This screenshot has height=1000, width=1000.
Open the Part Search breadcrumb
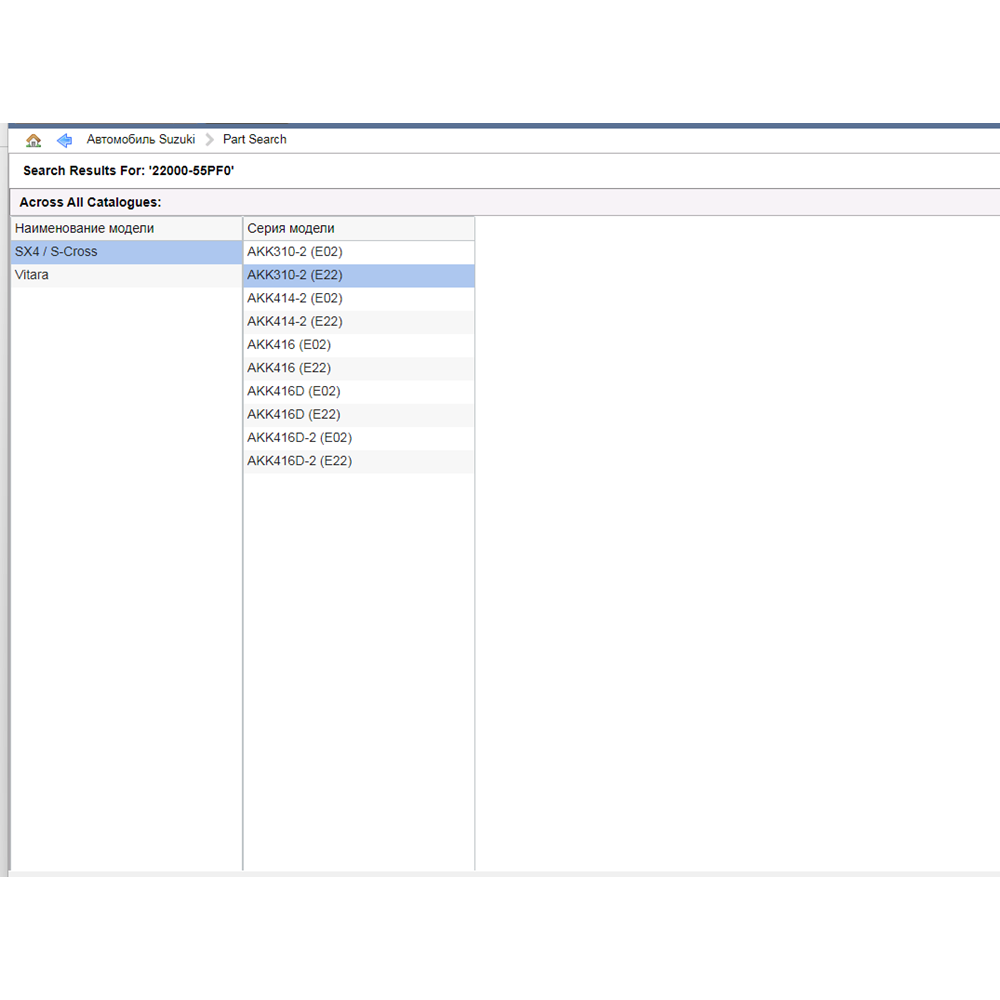coord(254,139)
